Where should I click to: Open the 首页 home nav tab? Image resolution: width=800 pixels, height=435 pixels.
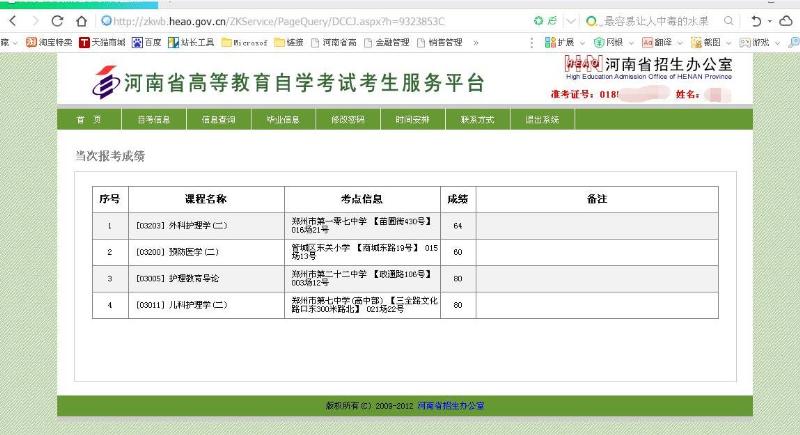[89, 119]
